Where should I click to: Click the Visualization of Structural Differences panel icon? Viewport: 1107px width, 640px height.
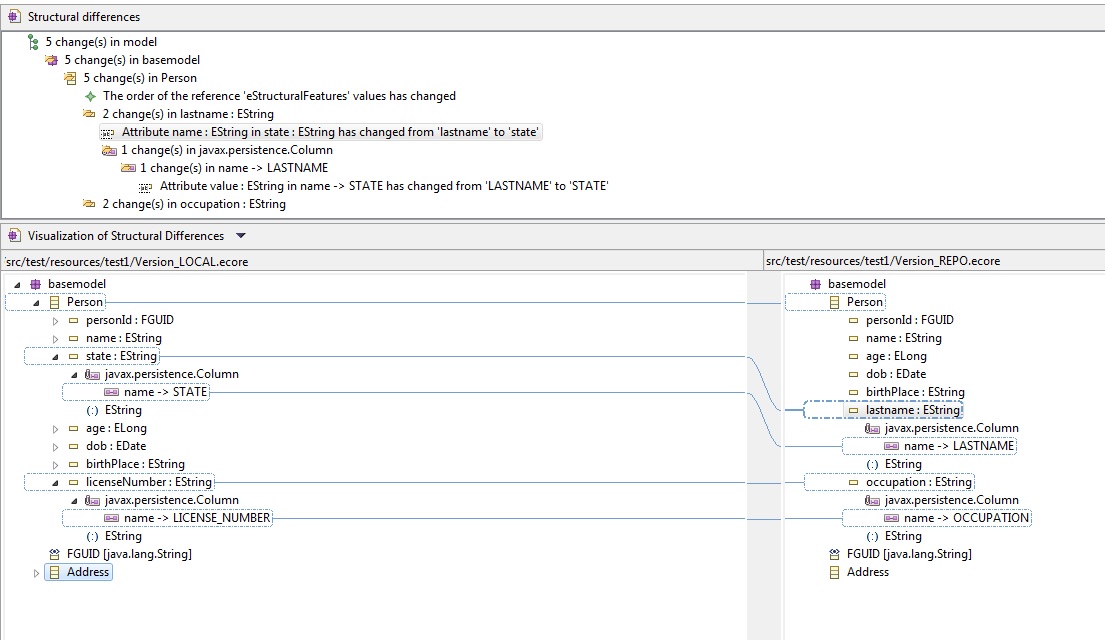click(x=14, y=236)
